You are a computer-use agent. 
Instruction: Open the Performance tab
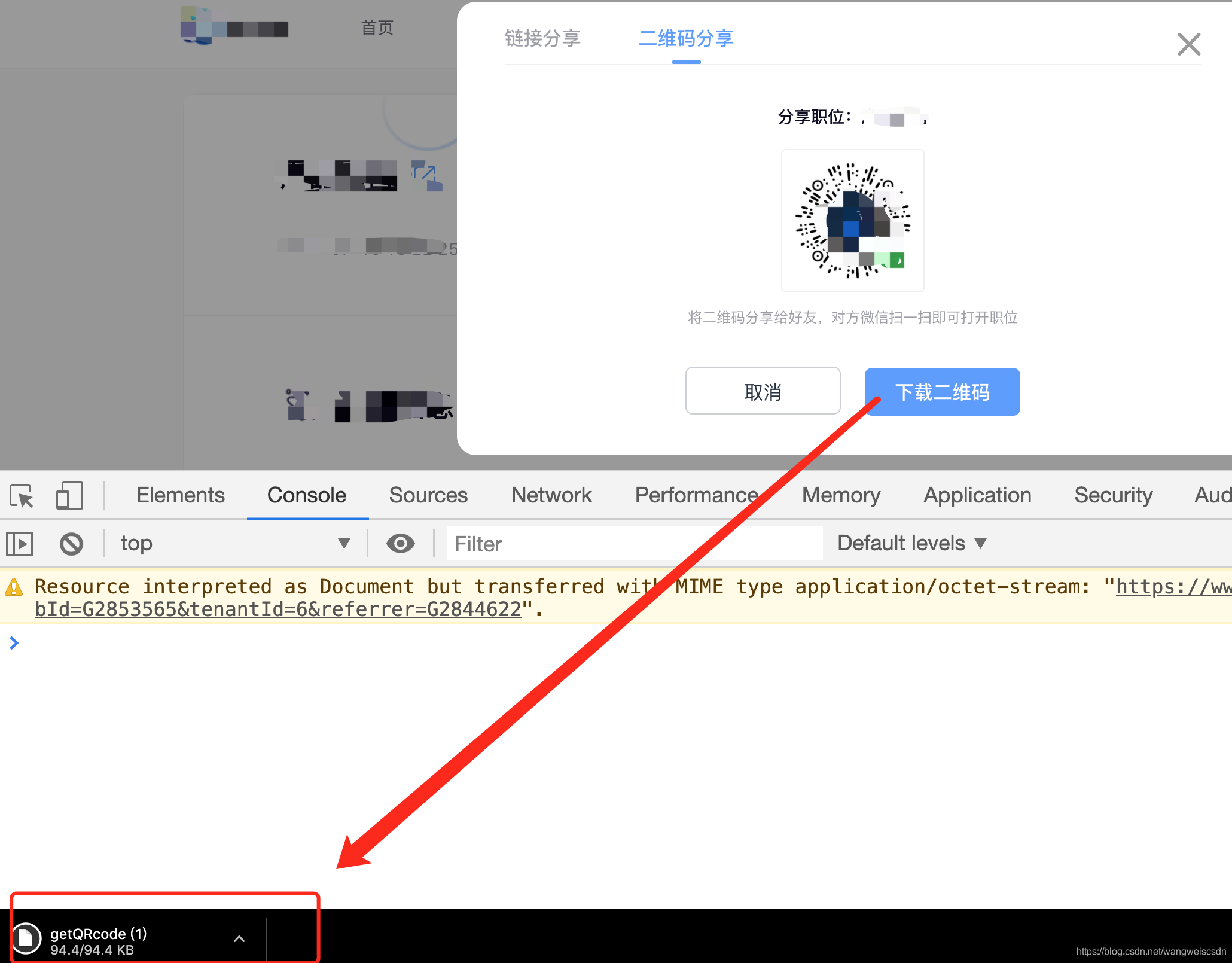point(697,495)
